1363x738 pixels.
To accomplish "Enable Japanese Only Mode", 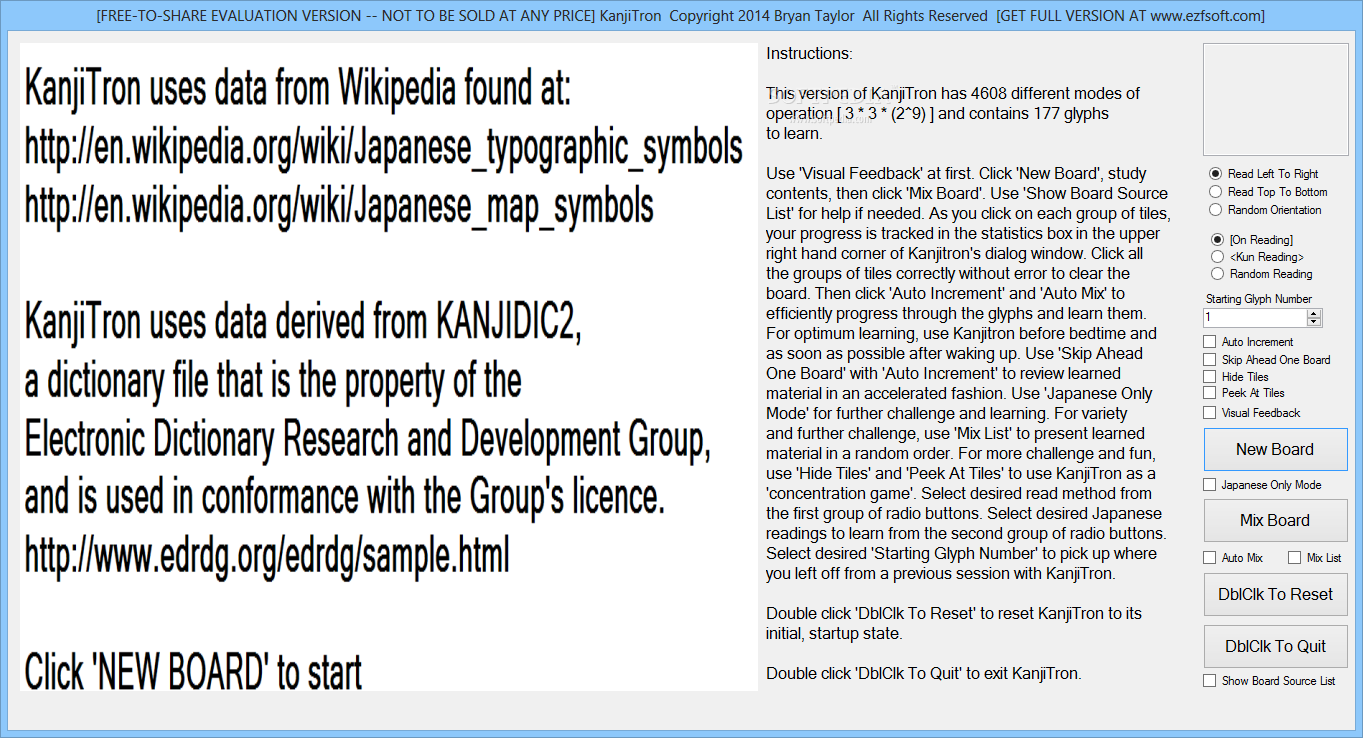I will click(x=1263, y=485).
